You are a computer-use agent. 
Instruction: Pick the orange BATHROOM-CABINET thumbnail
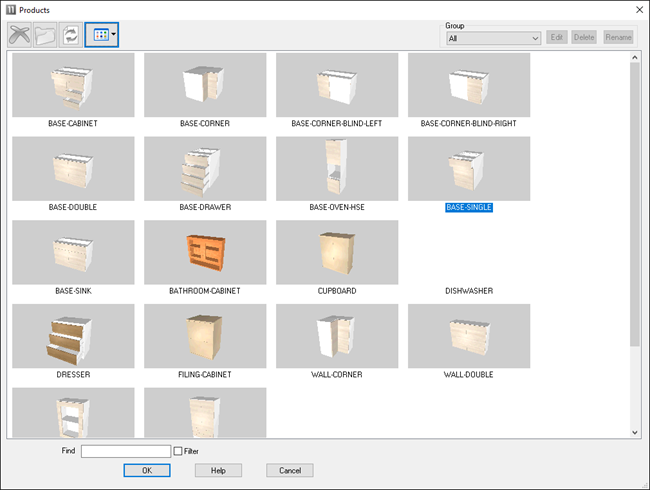point(205,252)
